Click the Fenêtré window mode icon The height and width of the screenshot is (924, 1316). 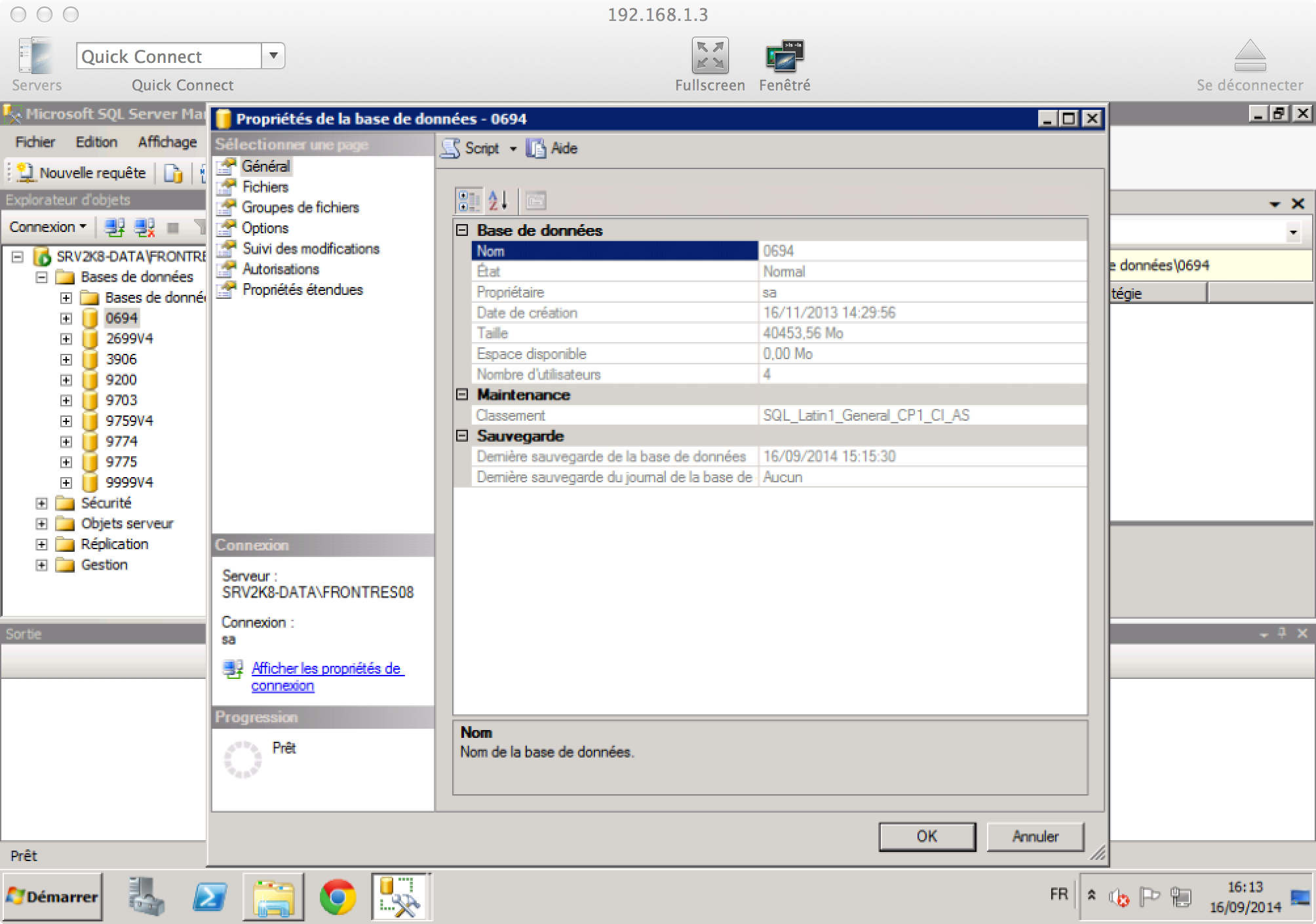(x=784, y=56)
